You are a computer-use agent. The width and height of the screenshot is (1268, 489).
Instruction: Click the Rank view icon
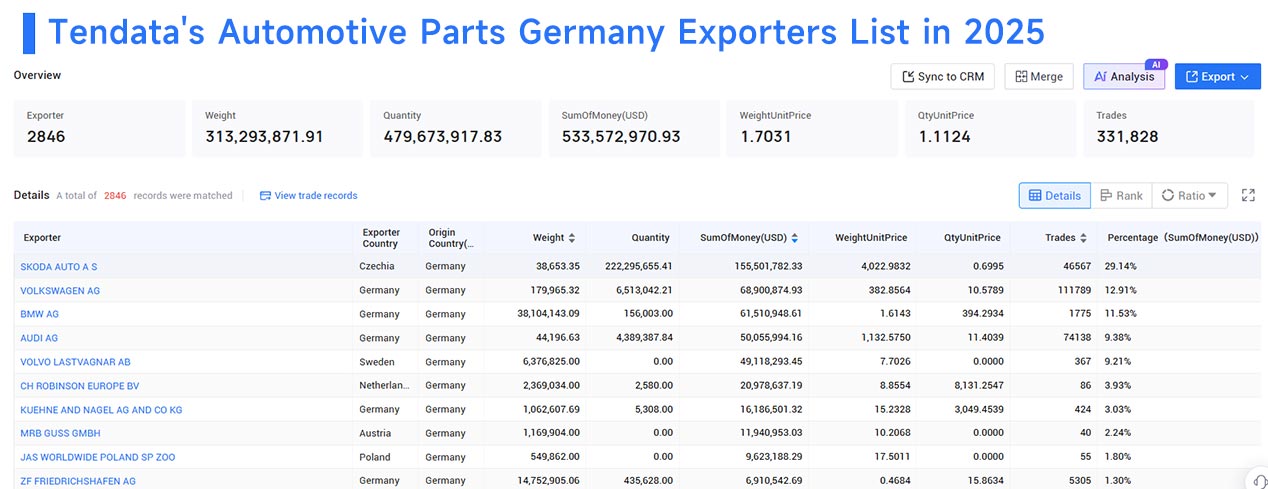click(1105, 196)
